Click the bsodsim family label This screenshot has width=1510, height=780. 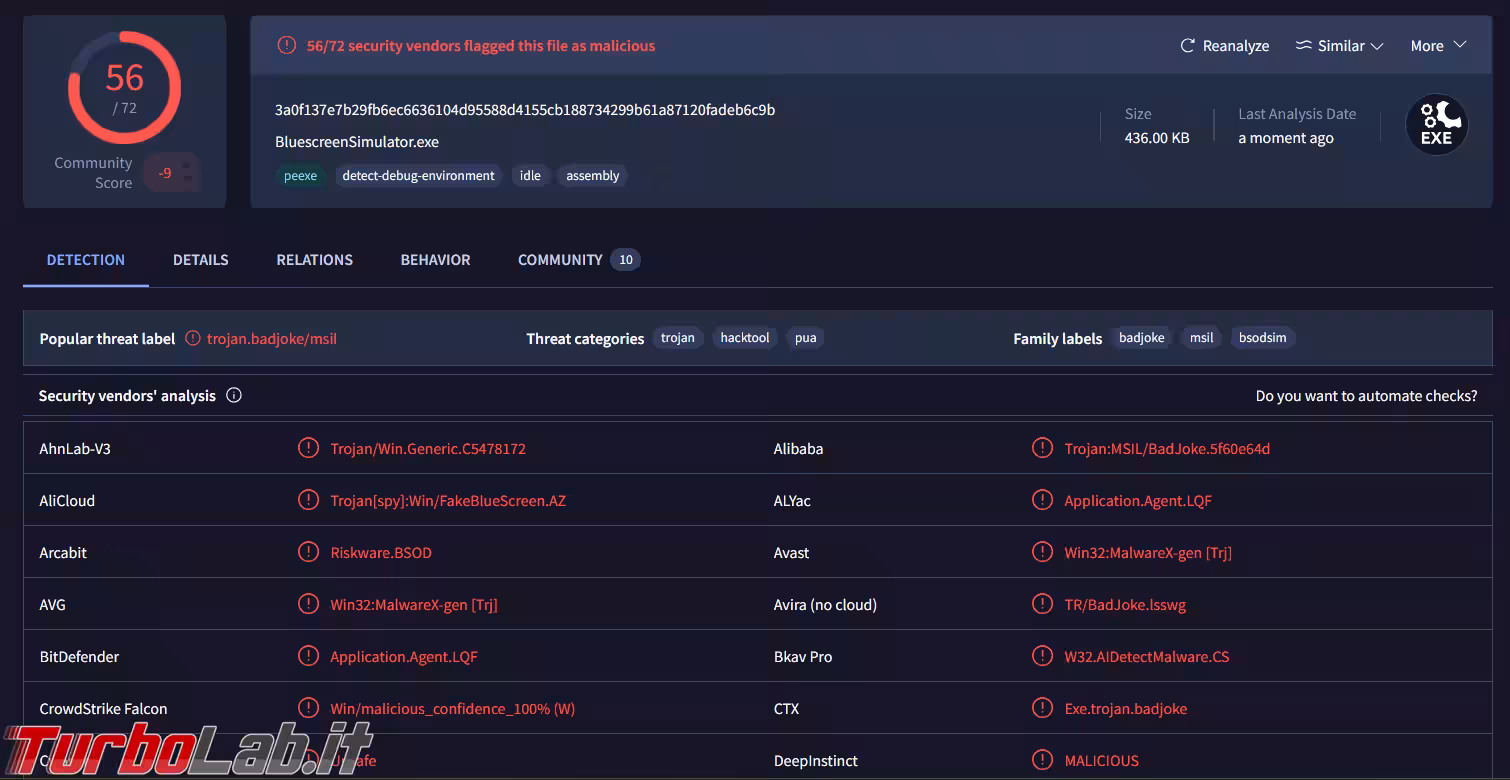pyautogui.click(x=1262, y=338)
